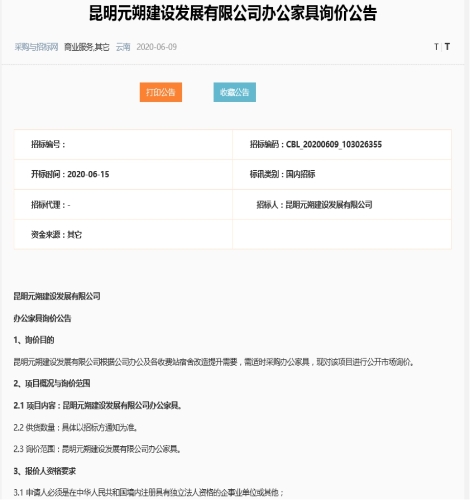Click the heading 2、项目概况与询价范围

click(52, 383)
